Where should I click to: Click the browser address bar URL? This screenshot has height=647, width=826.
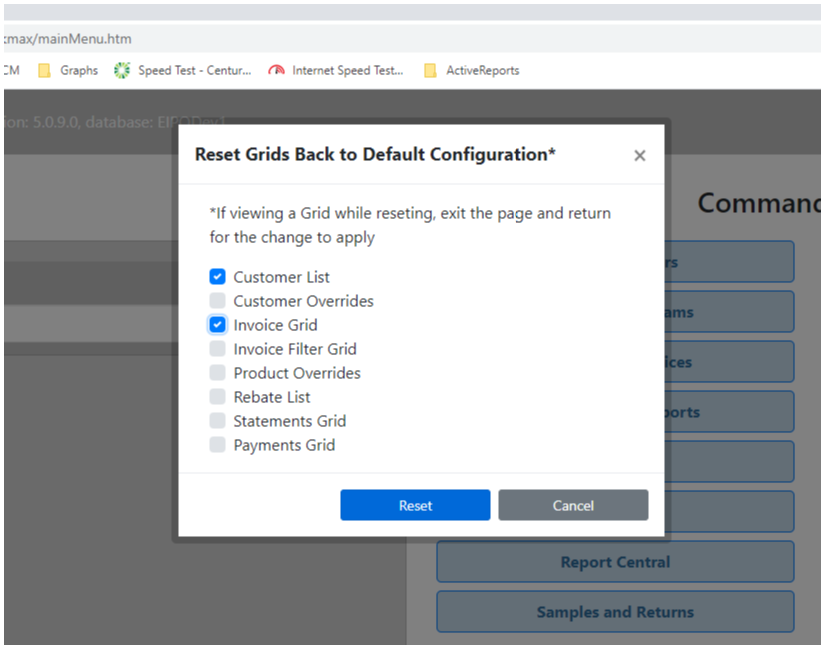(x=68, y=39)
